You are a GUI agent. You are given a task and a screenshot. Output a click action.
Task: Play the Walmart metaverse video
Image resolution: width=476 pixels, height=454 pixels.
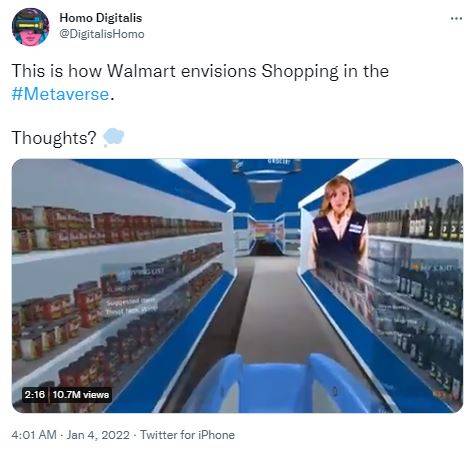coord(237,286)
